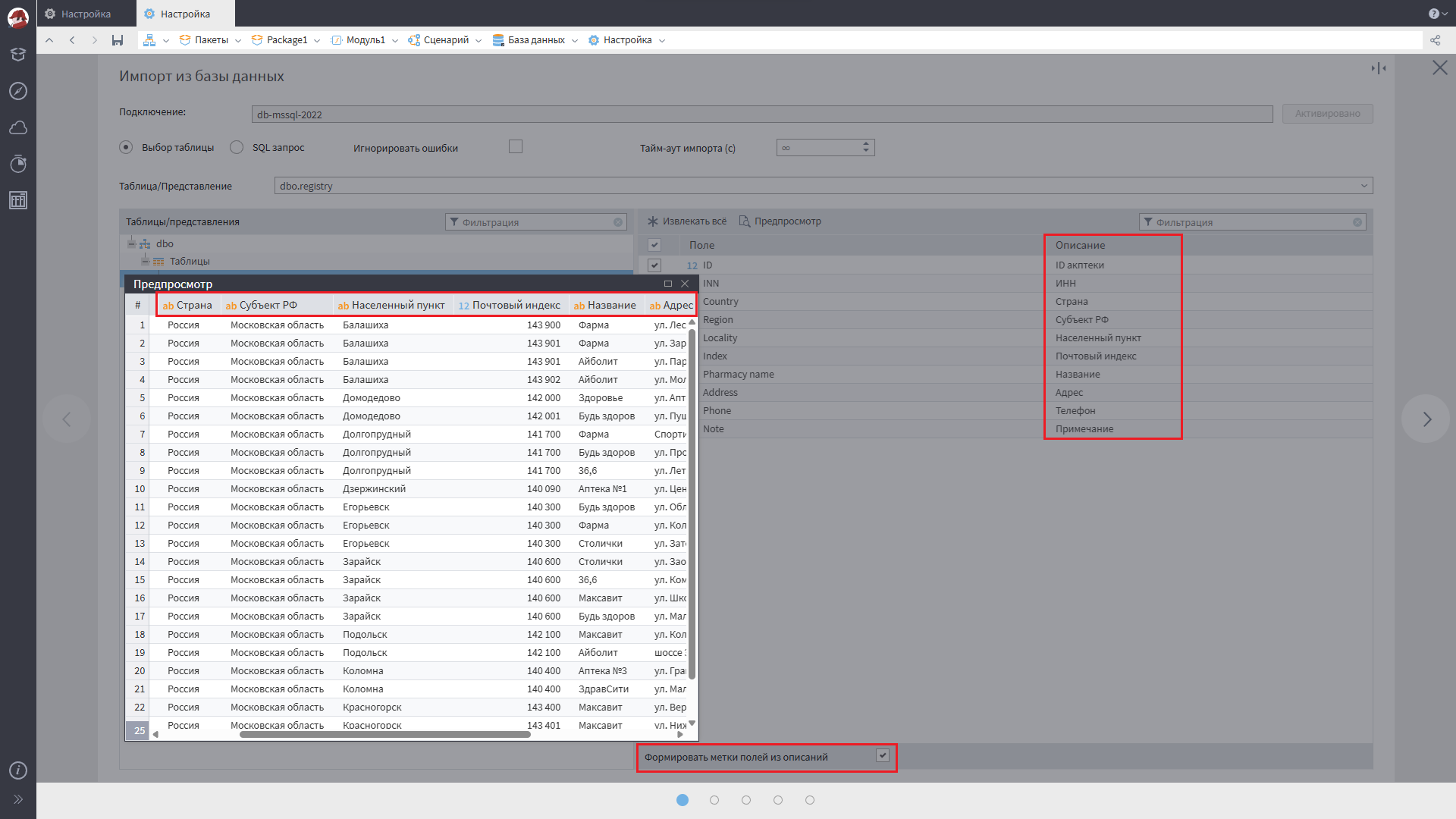Viewport: 1456px width, 819px height.
Task: Click the preview horizontal scrollbar
Action: tap(384, 734)
